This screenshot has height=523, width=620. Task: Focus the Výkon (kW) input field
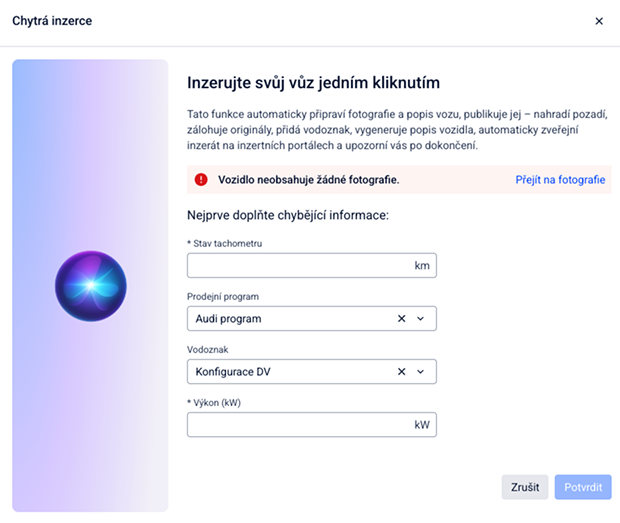[x=298, y=425]
